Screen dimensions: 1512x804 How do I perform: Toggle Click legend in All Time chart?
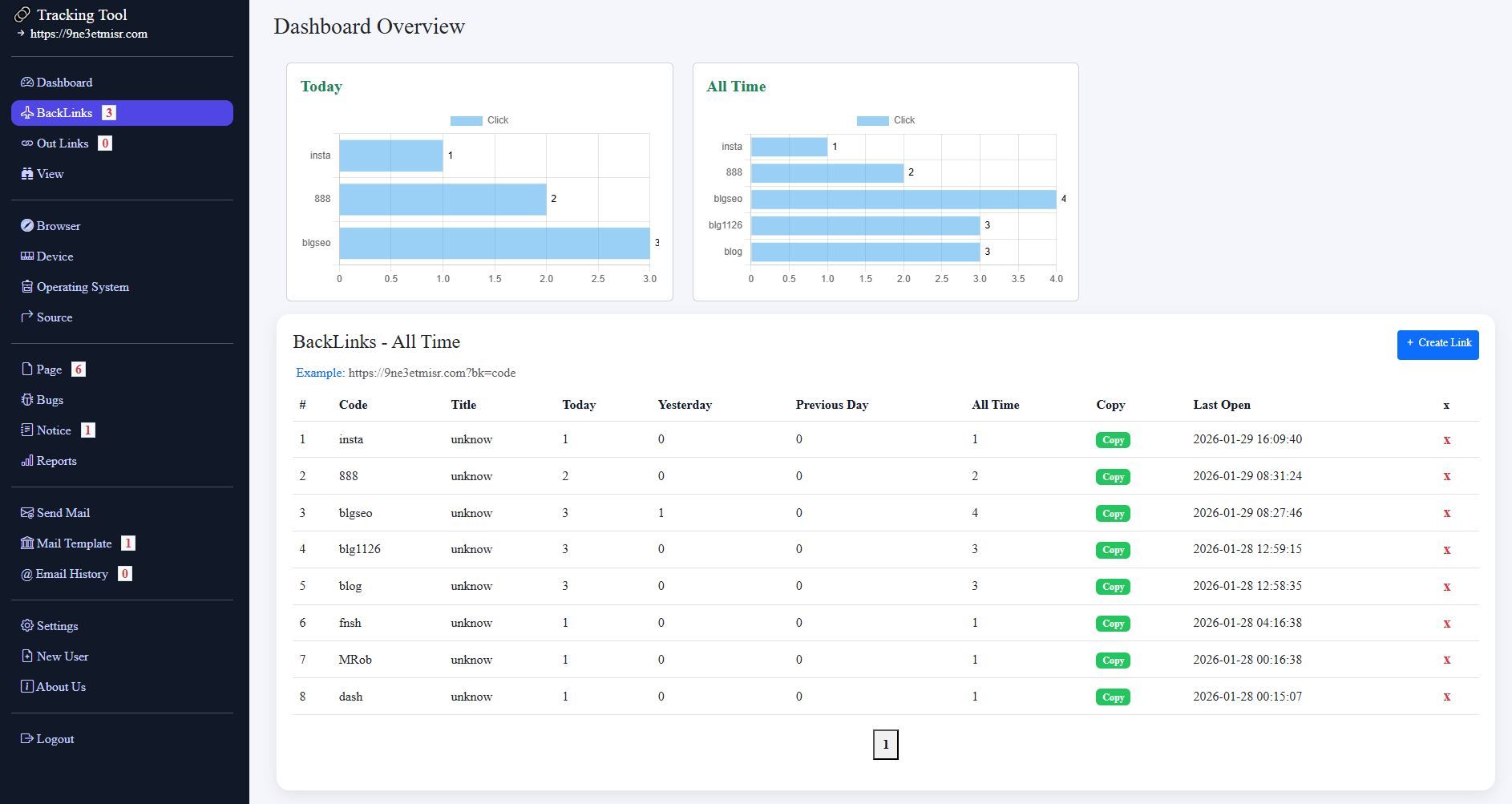coord(885,120)
